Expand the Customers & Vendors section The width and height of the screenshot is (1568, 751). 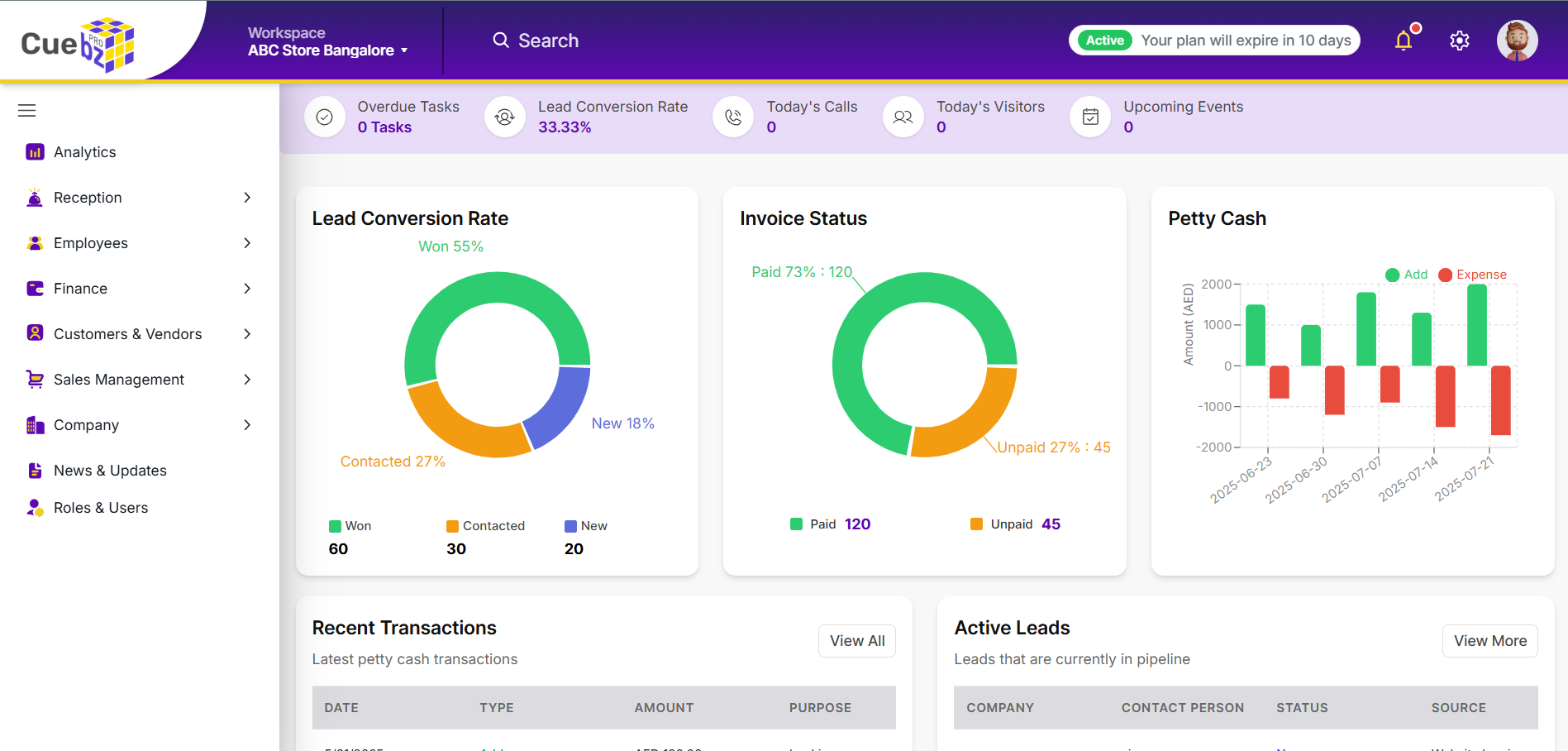pyautogui.click(x=127, y=333)
